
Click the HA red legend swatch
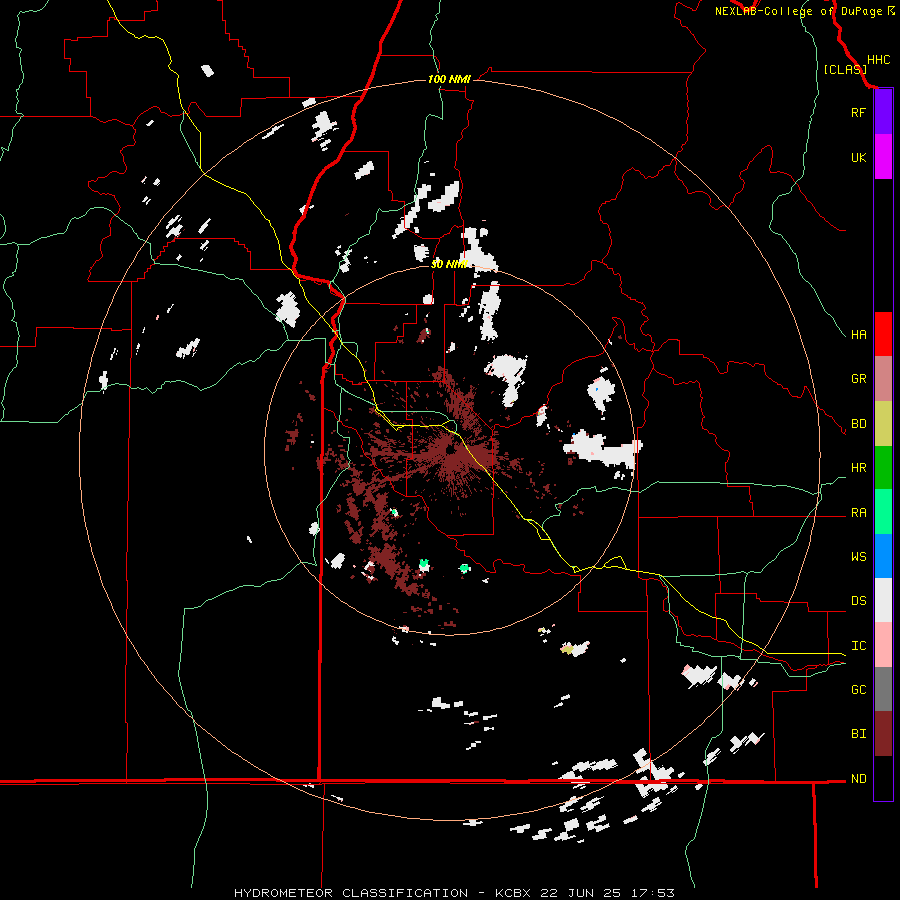pyautogui.click(x=883, y=334)
